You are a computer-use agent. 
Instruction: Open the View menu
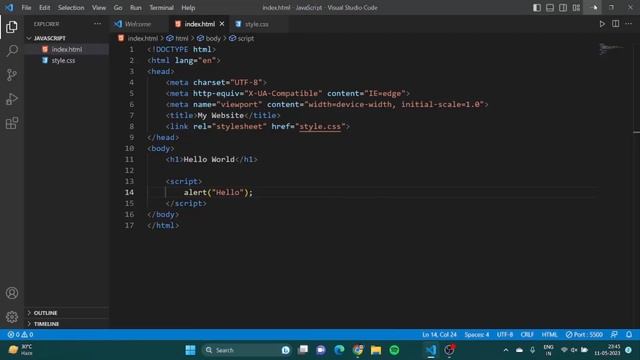pos(99,8)
